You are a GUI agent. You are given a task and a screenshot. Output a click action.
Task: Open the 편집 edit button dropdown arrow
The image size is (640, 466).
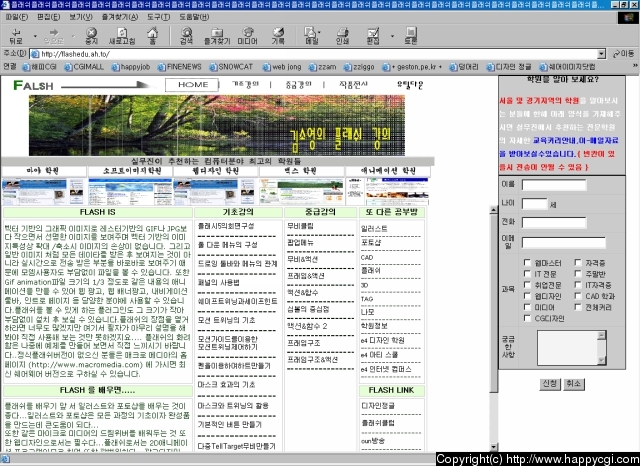[x=392, y=36]
